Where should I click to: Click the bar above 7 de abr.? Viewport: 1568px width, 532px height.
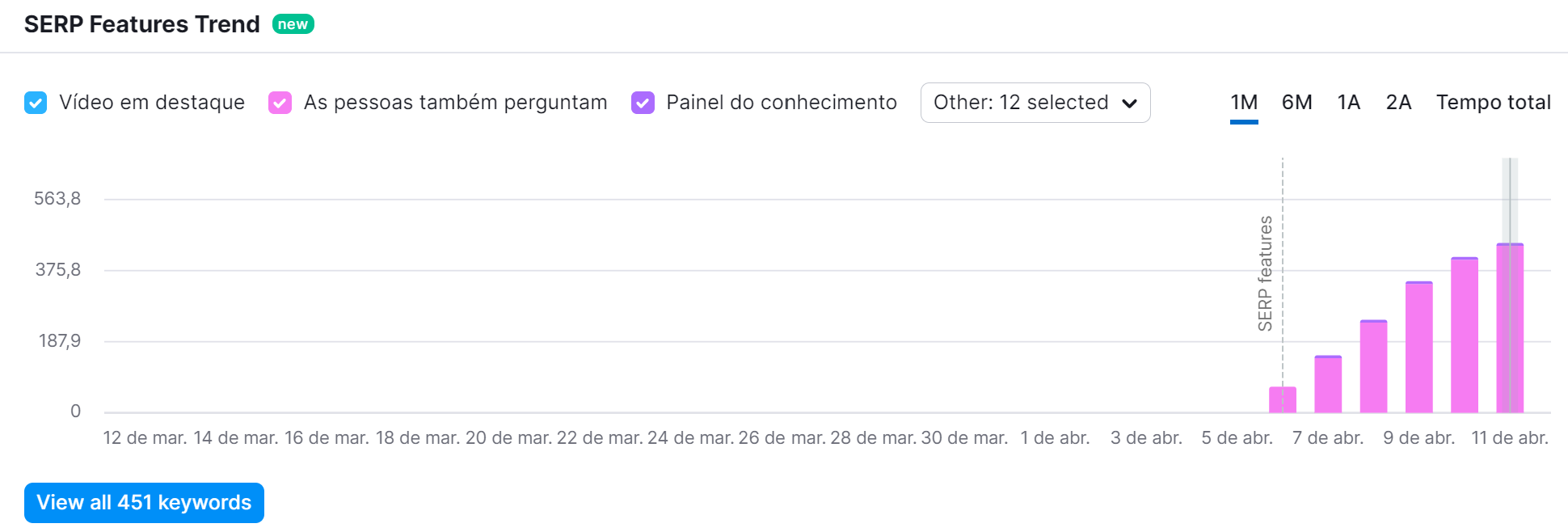click(x=1328, y=384)
